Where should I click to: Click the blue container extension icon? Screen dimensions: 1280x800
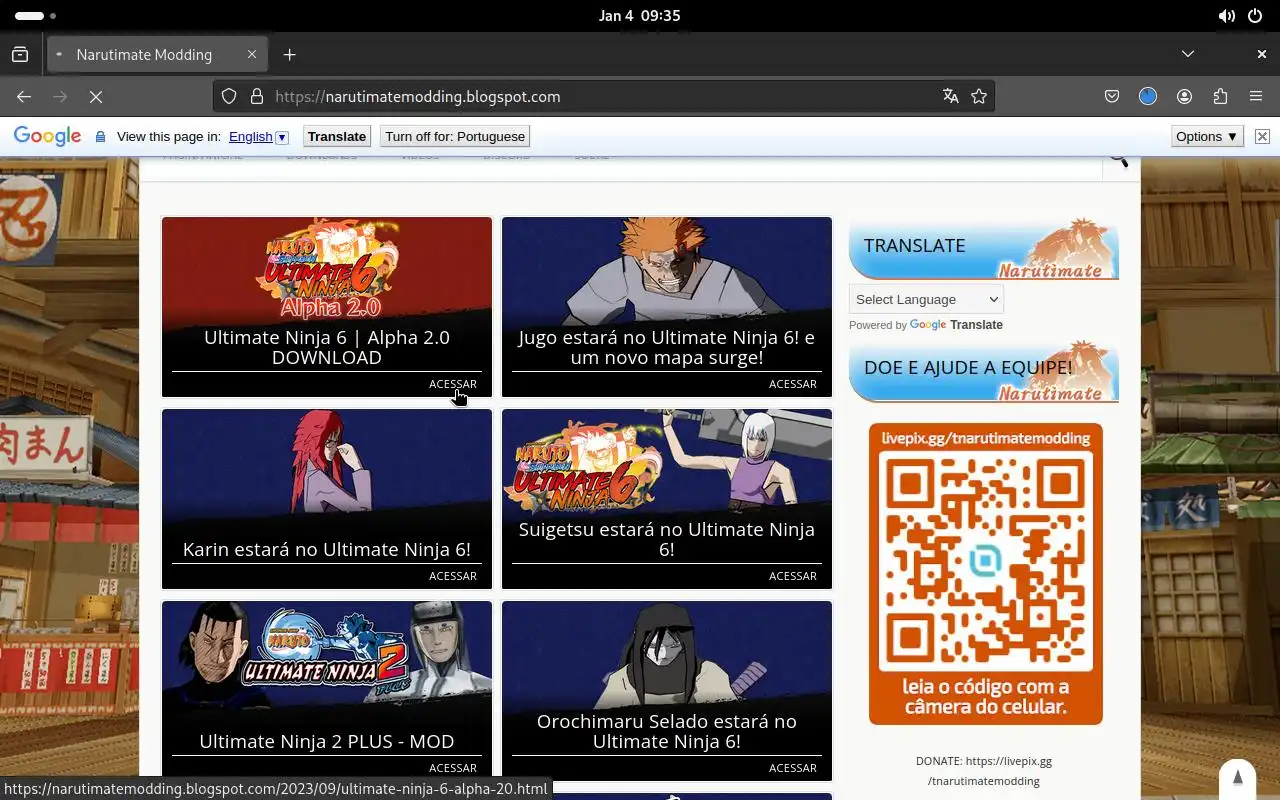[x=1148, y=96]
